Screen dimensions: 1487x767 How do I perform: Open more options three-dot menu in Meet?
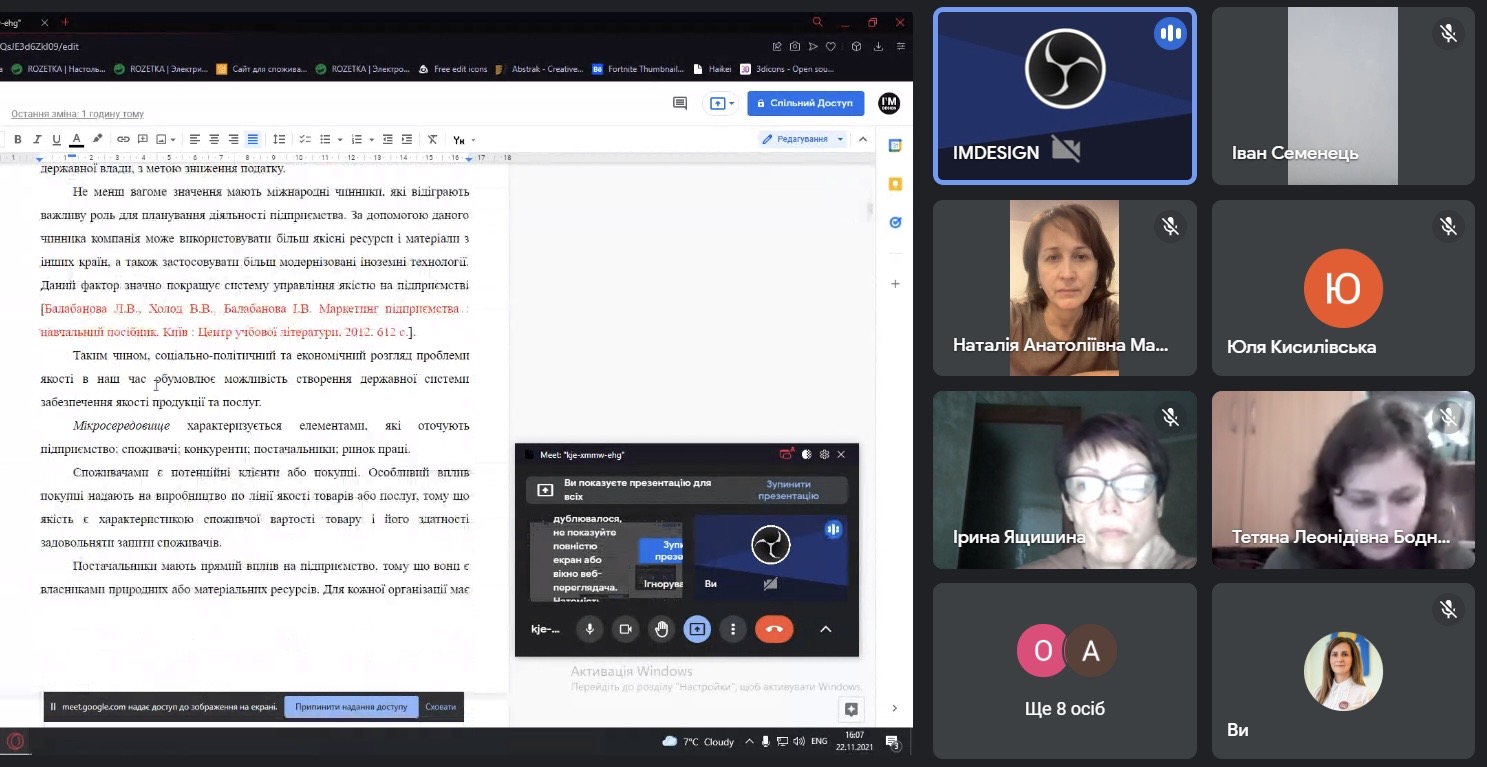(733, 629)
